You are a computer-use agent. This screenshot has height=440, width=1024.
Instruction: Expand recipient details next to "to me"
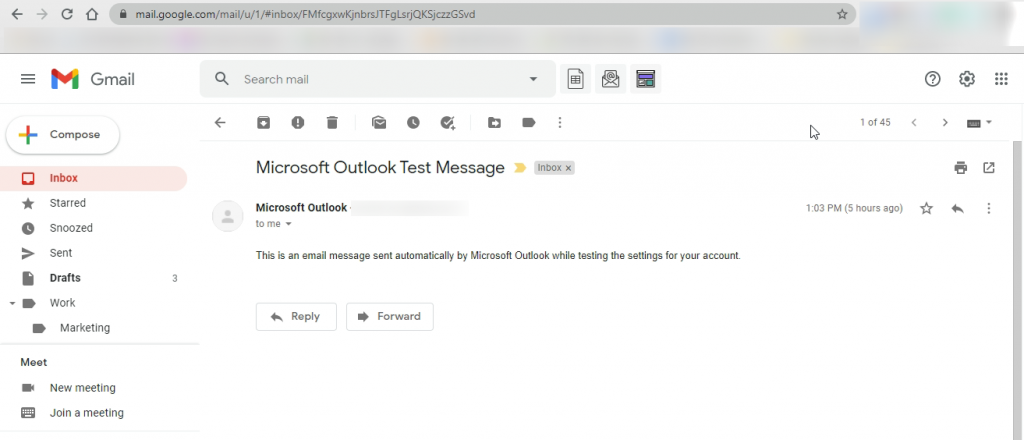[289, 224]
